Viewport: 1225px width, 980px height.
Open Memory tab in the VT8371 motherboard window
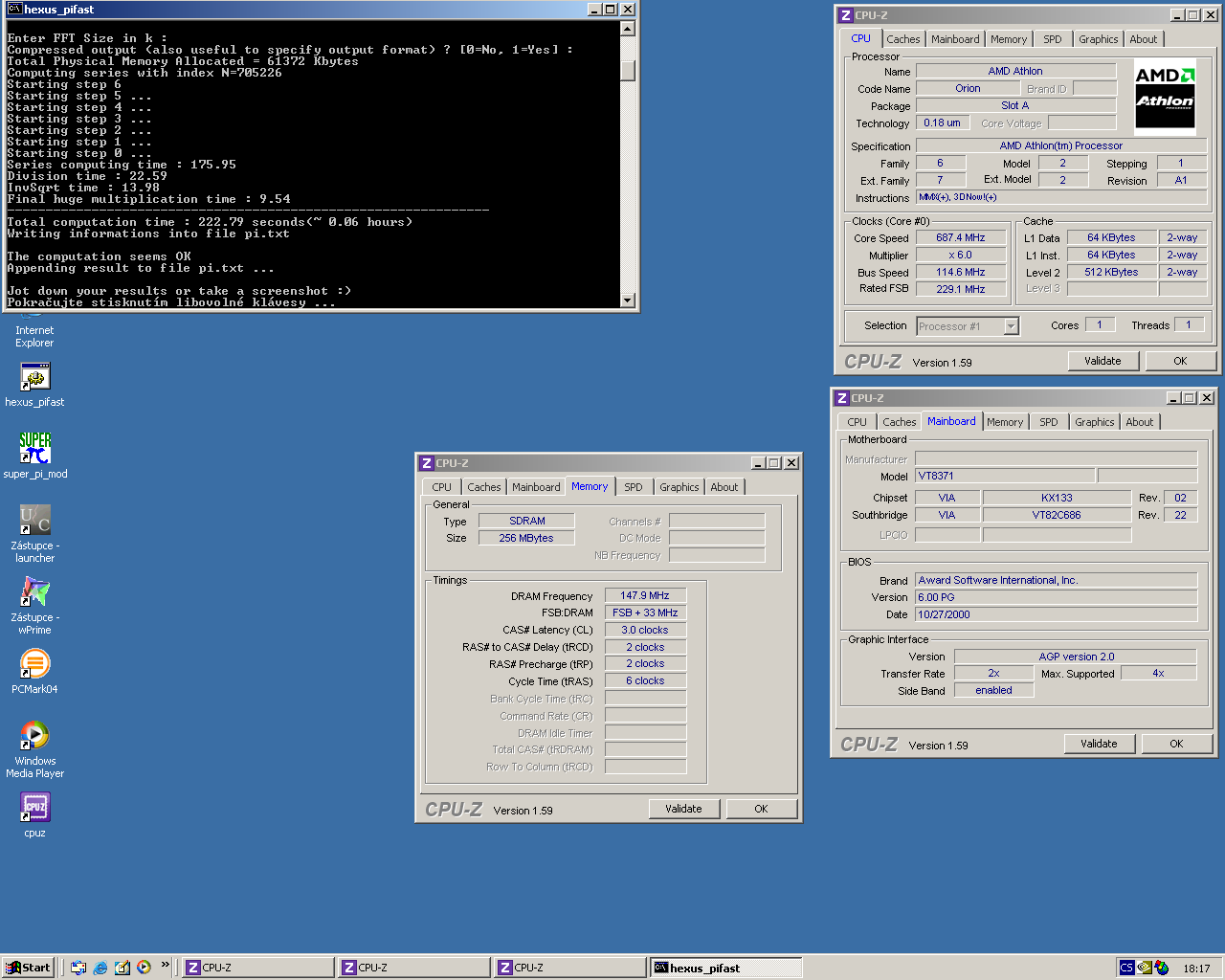[x=1005, y=422]
